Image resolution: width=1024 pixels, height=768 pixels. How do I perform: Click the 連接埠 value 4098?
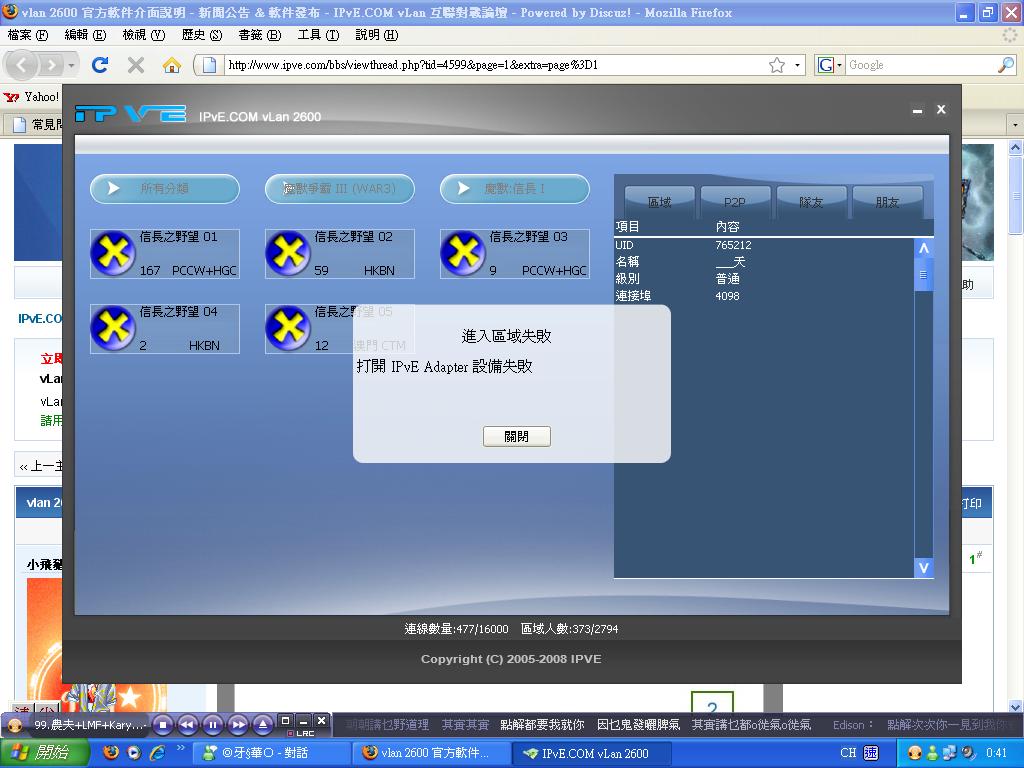tap(727, 296)
